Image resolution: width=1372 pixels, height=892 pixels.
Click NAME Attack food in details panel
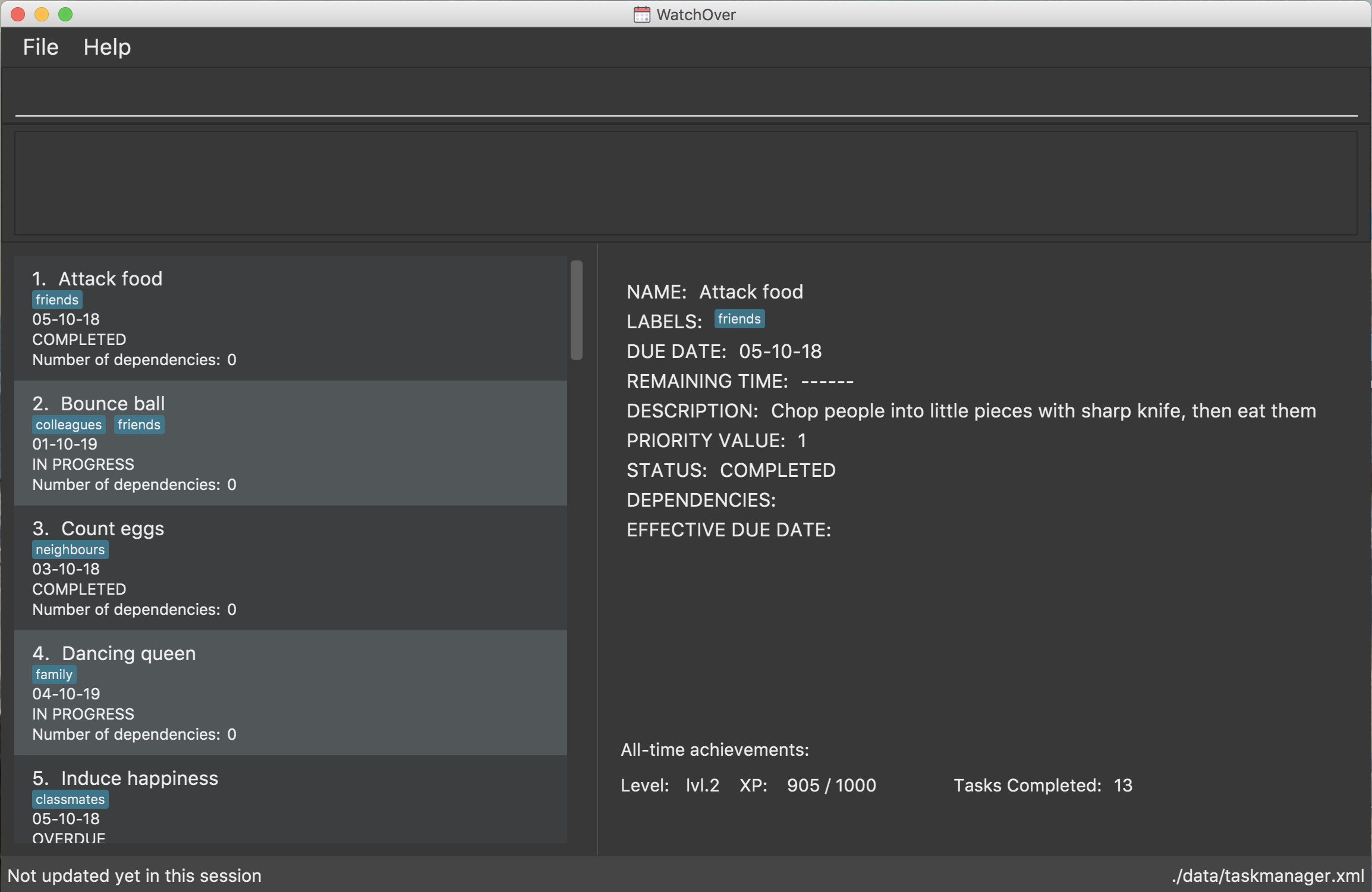(715, 292)
